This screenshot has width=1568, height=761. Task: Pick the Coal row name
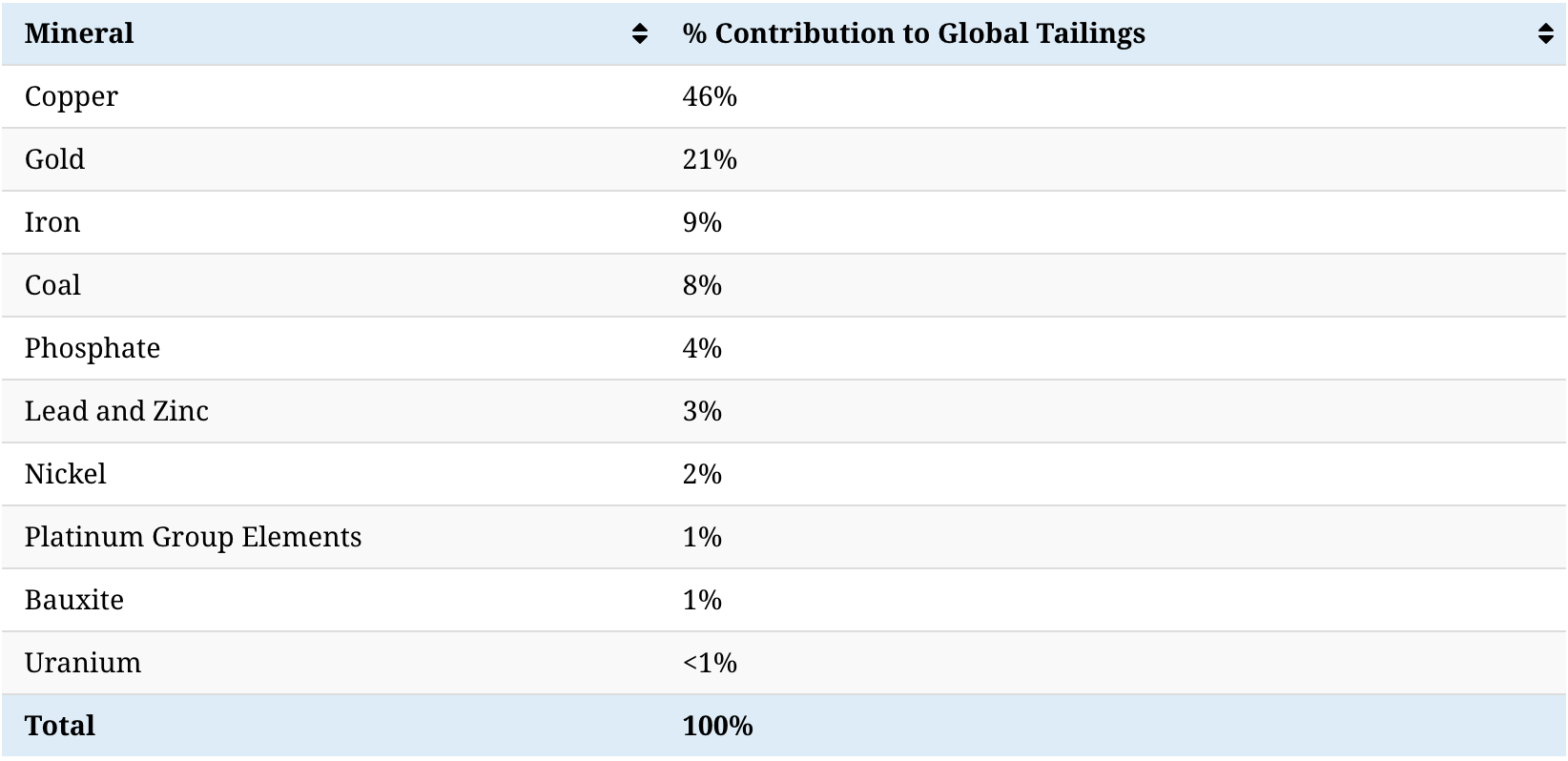click(x=52, y=285)
